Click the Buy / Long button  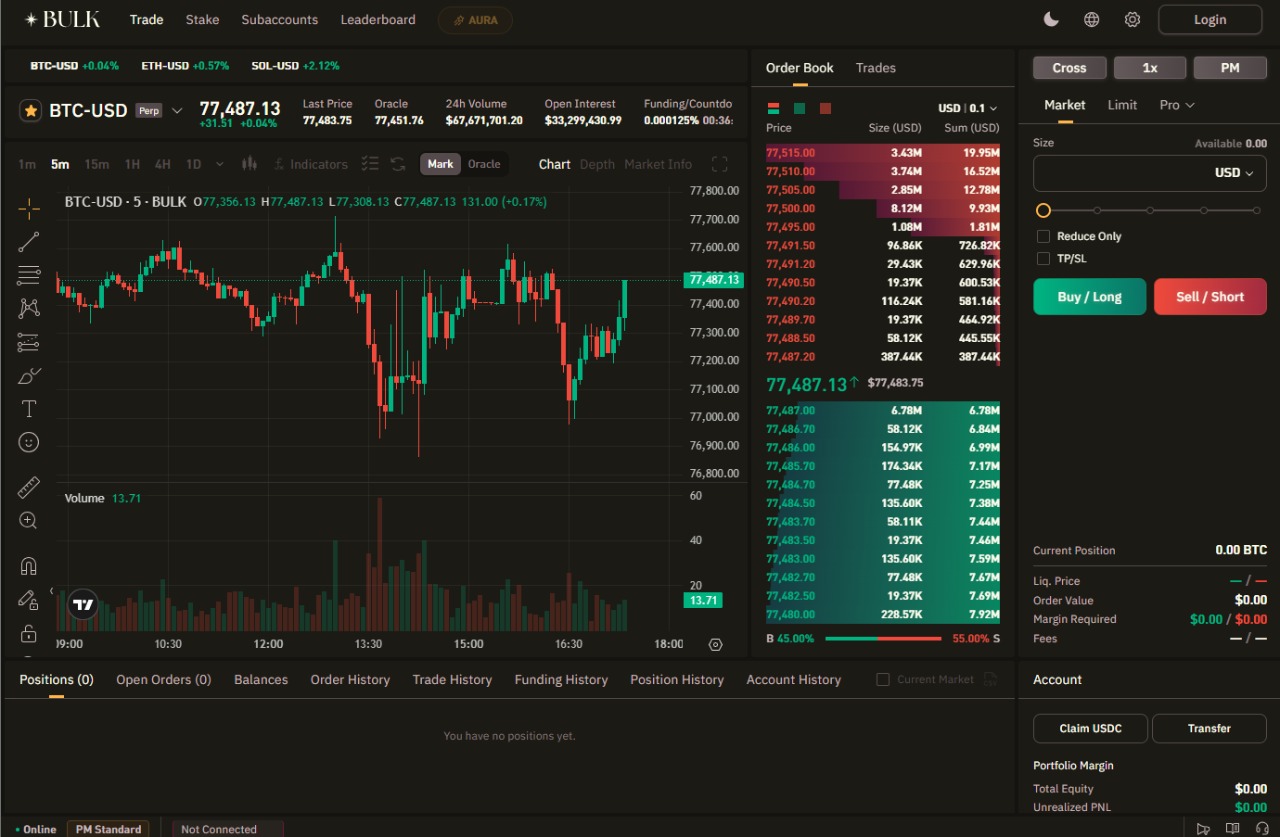point(1090,297)
